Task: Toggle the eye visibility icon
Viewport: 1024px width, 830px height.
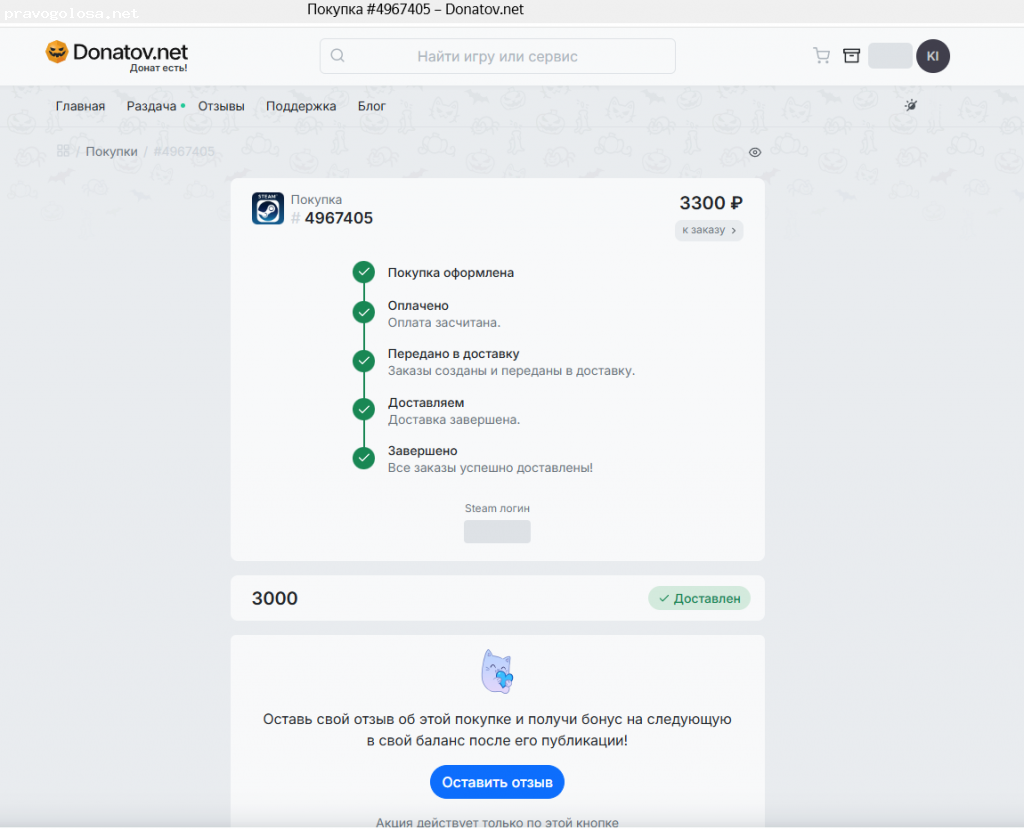Action: [x=755, y=152]
